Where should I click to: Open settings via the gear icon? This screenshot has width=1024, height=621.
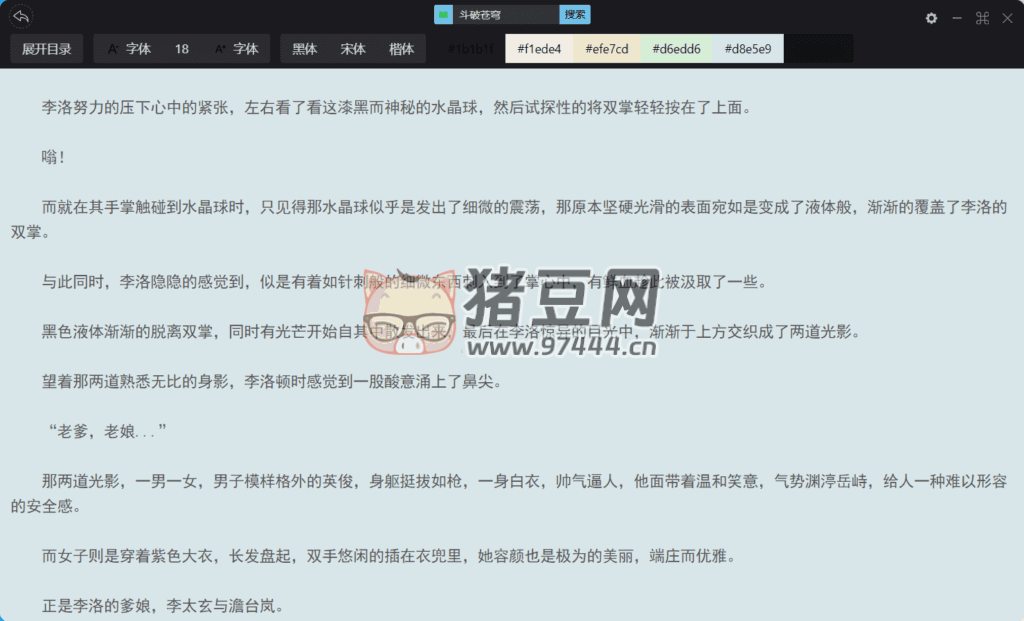[x=931, y=18]
